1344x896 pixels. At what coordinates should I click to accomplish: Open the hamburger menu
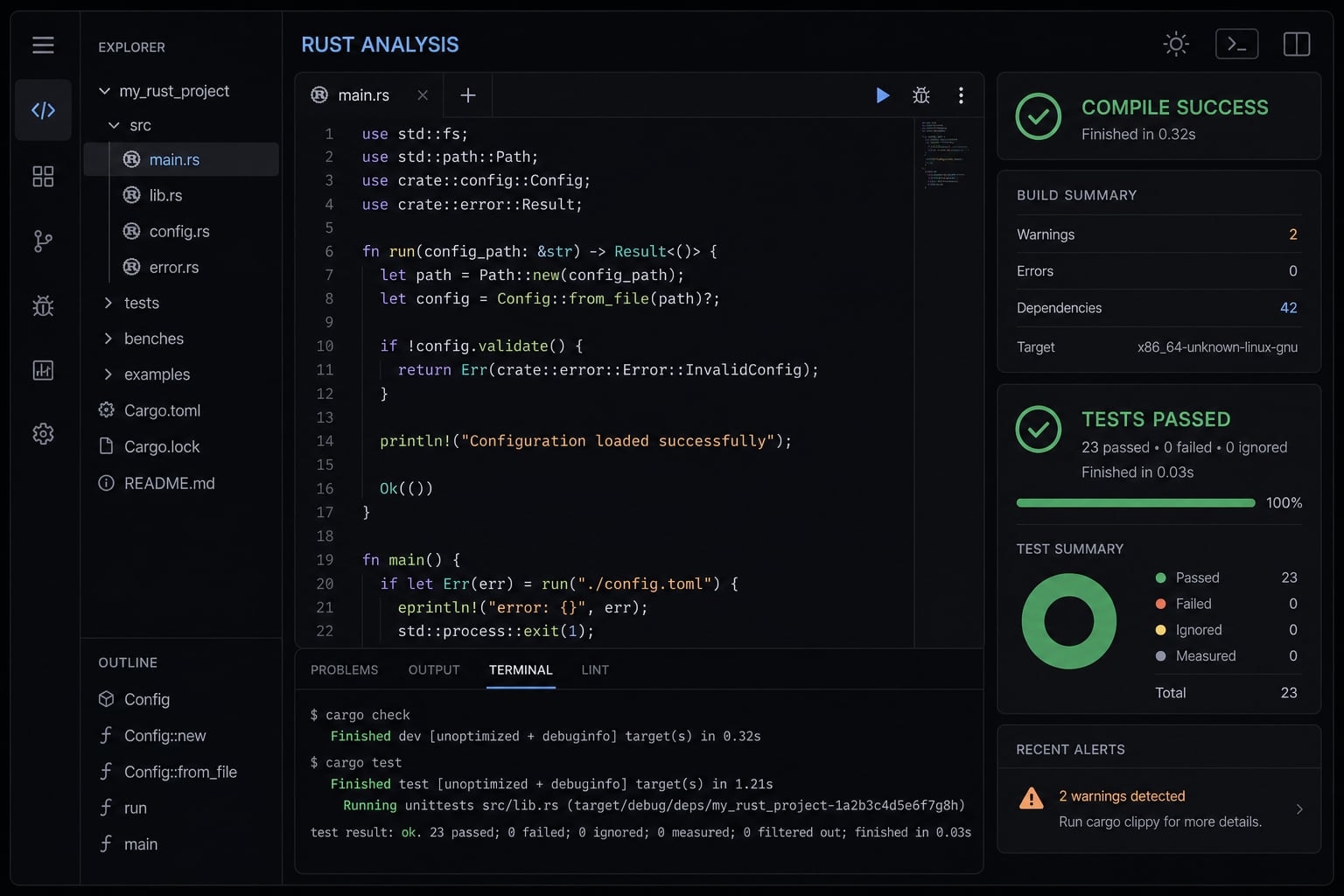coord(43,45)
